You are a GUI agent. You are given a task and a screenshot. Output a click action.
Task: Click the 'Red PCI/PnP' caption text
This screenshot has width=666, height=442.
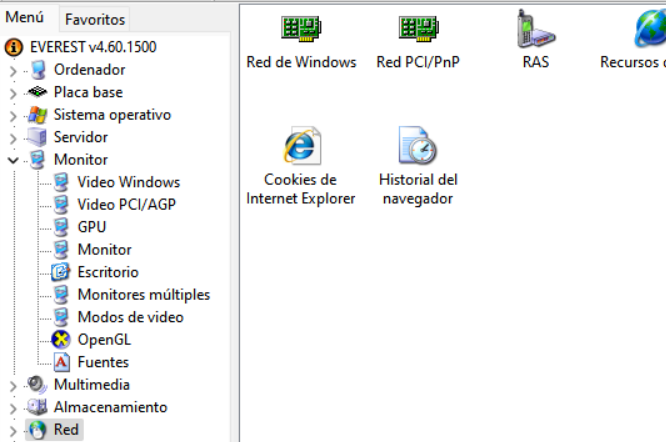(x=418, y=62)
